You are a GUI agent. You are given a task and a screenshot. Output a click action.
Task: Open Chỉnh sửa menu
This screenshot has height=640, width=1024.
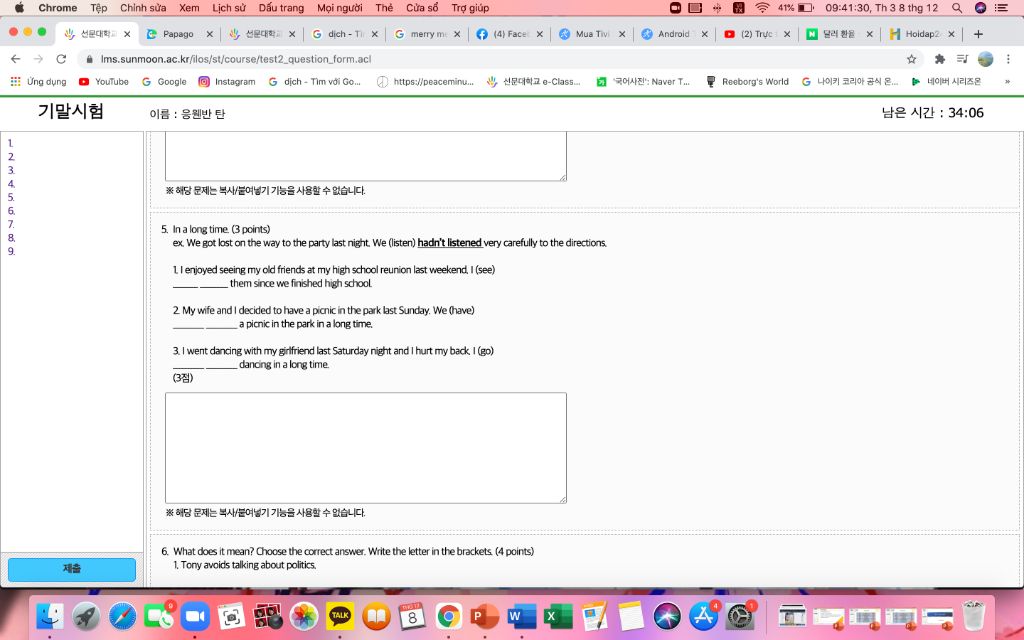click(x=143, y=8)
